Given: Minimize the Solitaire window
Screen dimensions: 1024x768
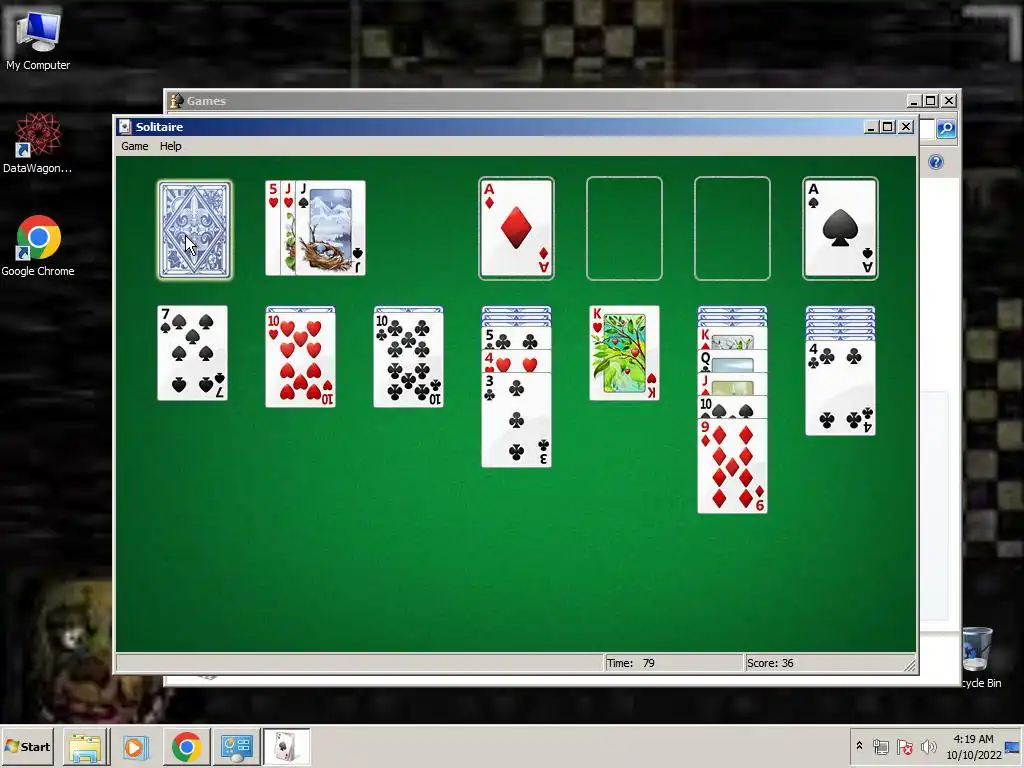Looking at the screenshot, I should (x=870, y=127).
